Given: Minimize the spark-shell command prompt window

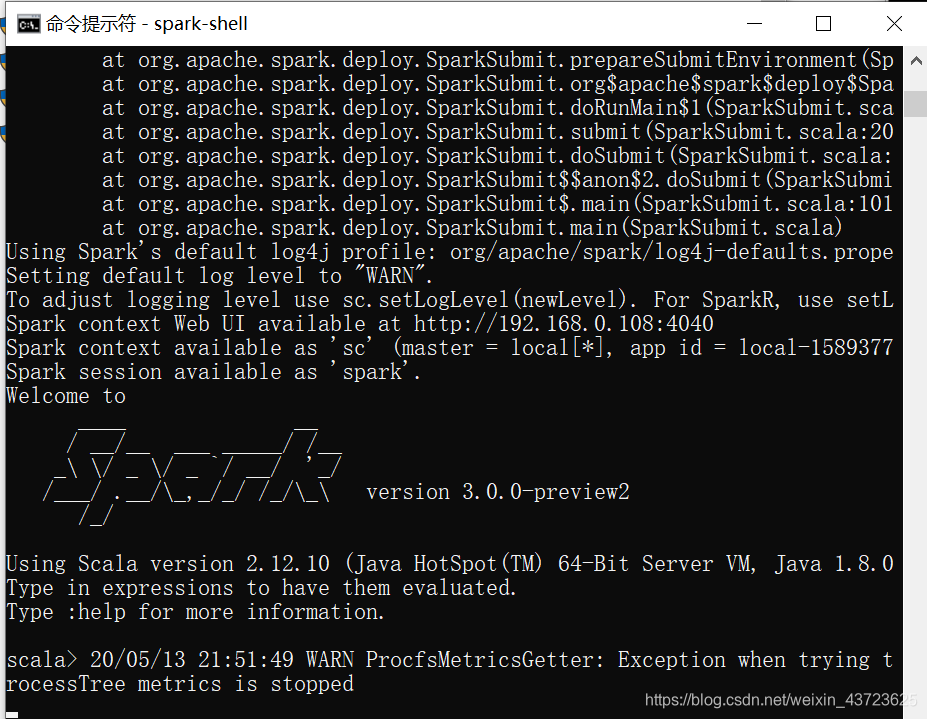Looking at the screenshot, I should 754,24.
